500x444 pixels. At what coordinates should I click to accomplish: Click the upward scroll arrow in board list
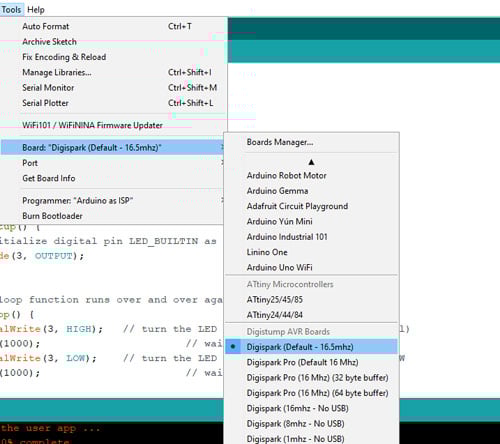tap(311, 162)
